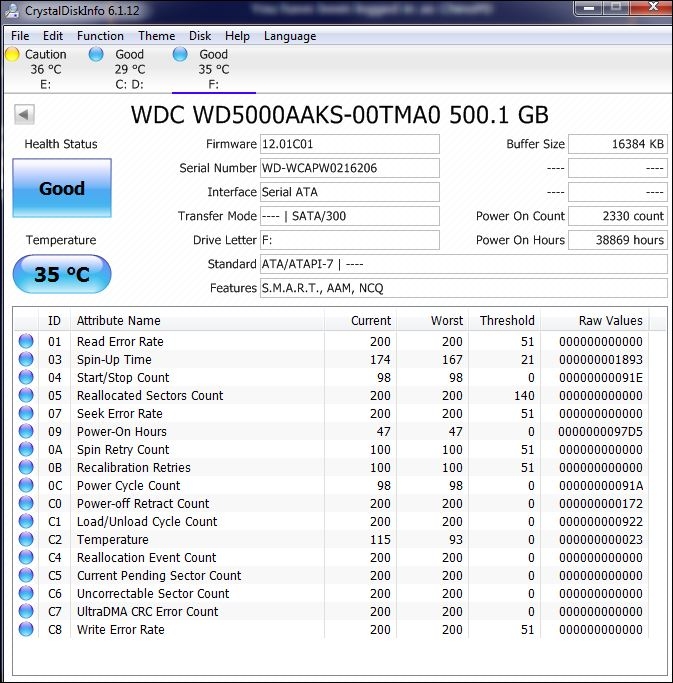Open the File menu
The height and width of the screenshot is (683, 673).
click(x=20, y=36)
